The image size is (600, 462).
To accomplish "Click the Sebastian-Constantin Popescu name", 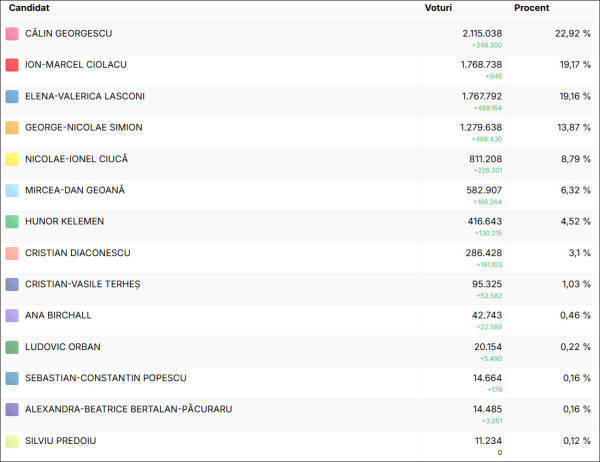I will point(106,378).
